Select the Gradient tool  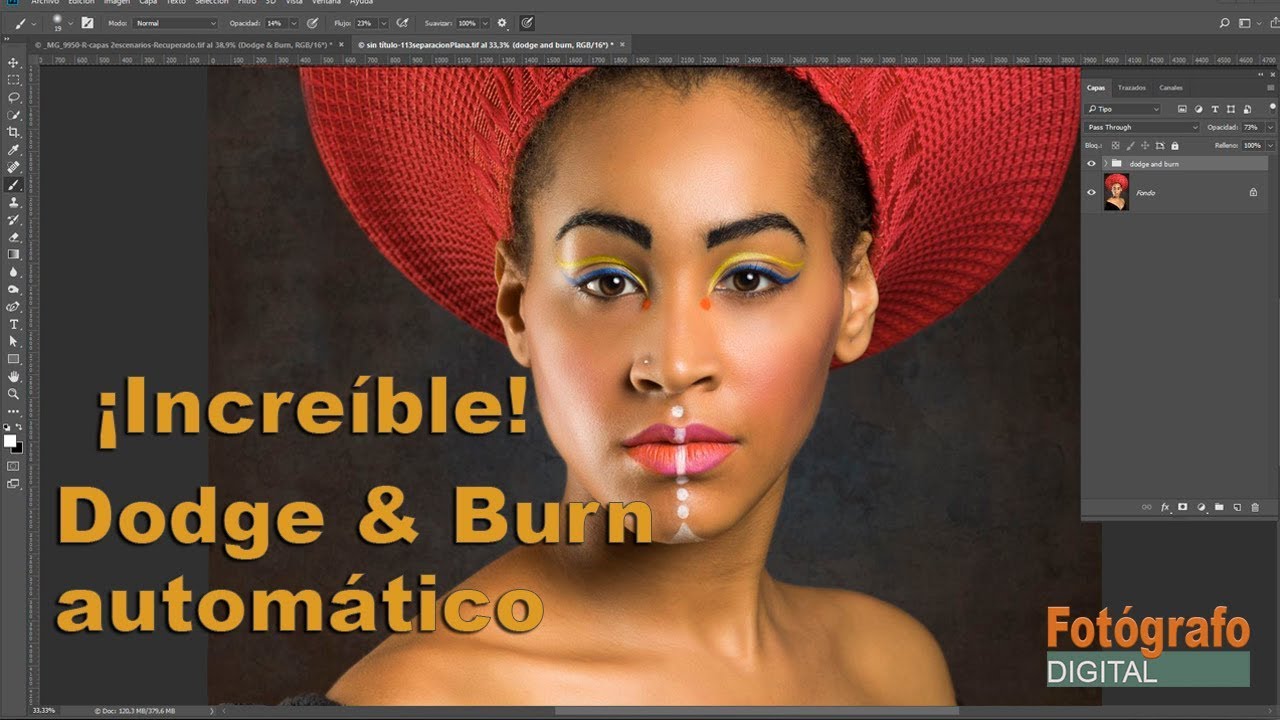[x=14, y=254]
